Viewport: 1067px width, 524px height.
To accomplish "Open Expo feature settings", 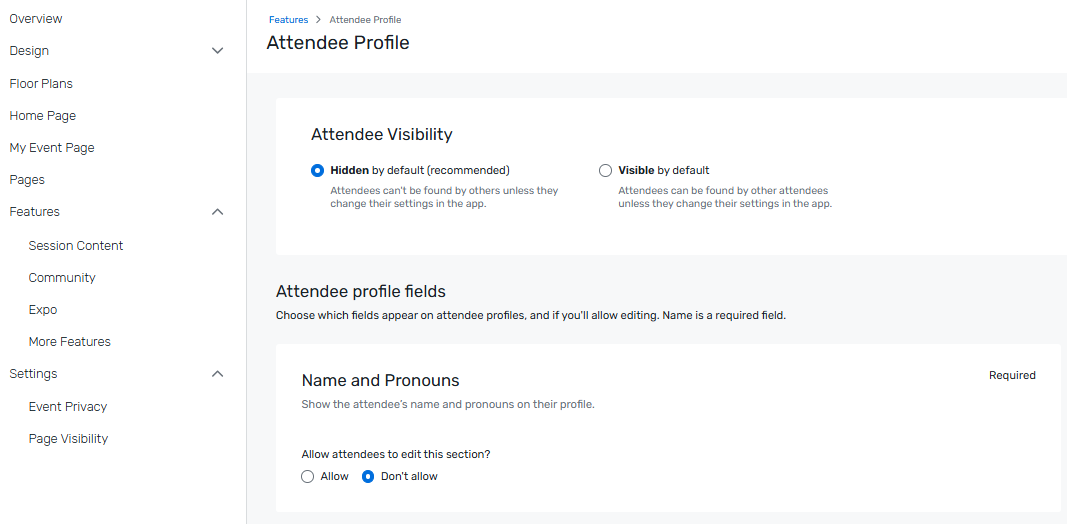I will coord(43,310).
